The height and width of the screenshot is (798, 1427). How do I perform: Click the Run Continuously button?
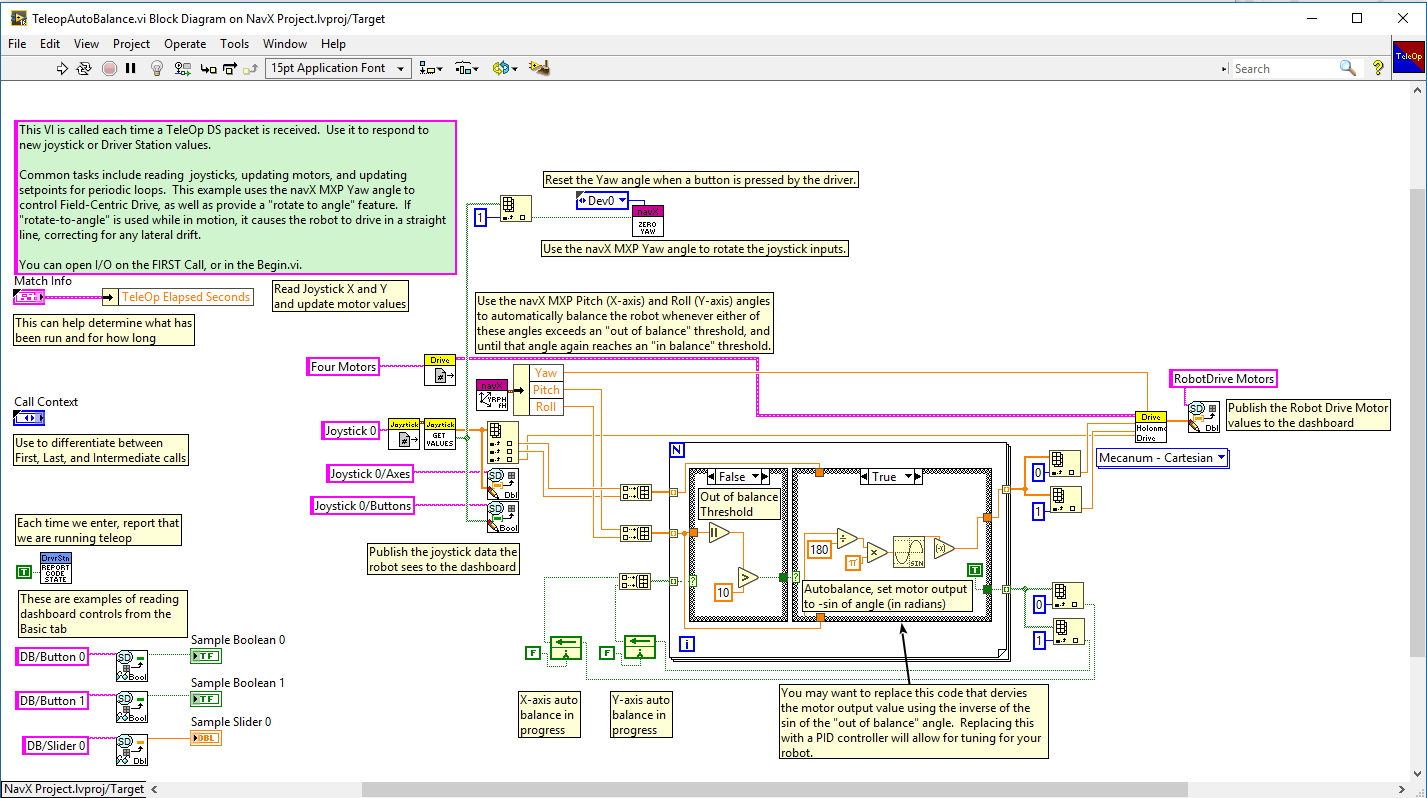(84, 68)
